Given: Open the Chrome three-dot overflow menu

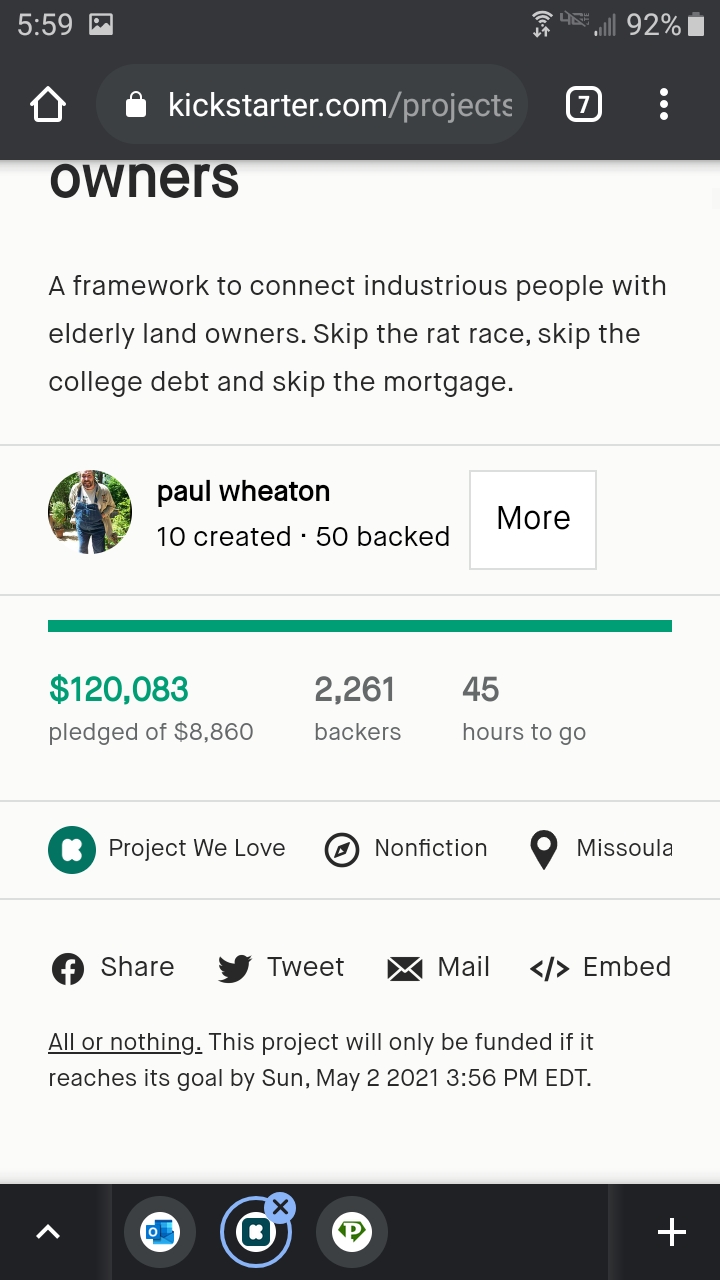Looking at the screenshot, I should click(x=664, y=105).
